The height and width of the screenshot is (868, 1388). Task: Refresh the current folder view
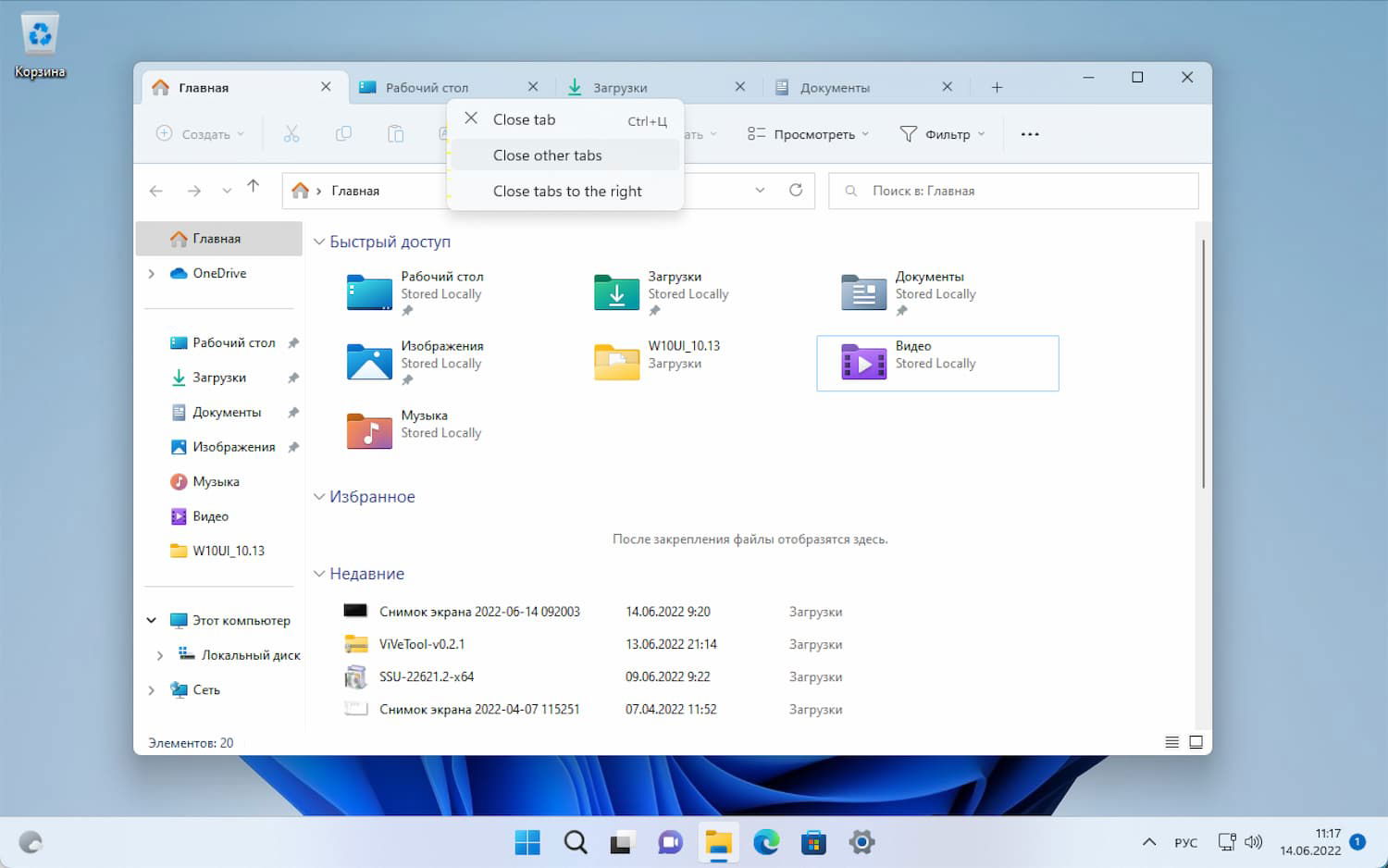(x=796, y=190)
